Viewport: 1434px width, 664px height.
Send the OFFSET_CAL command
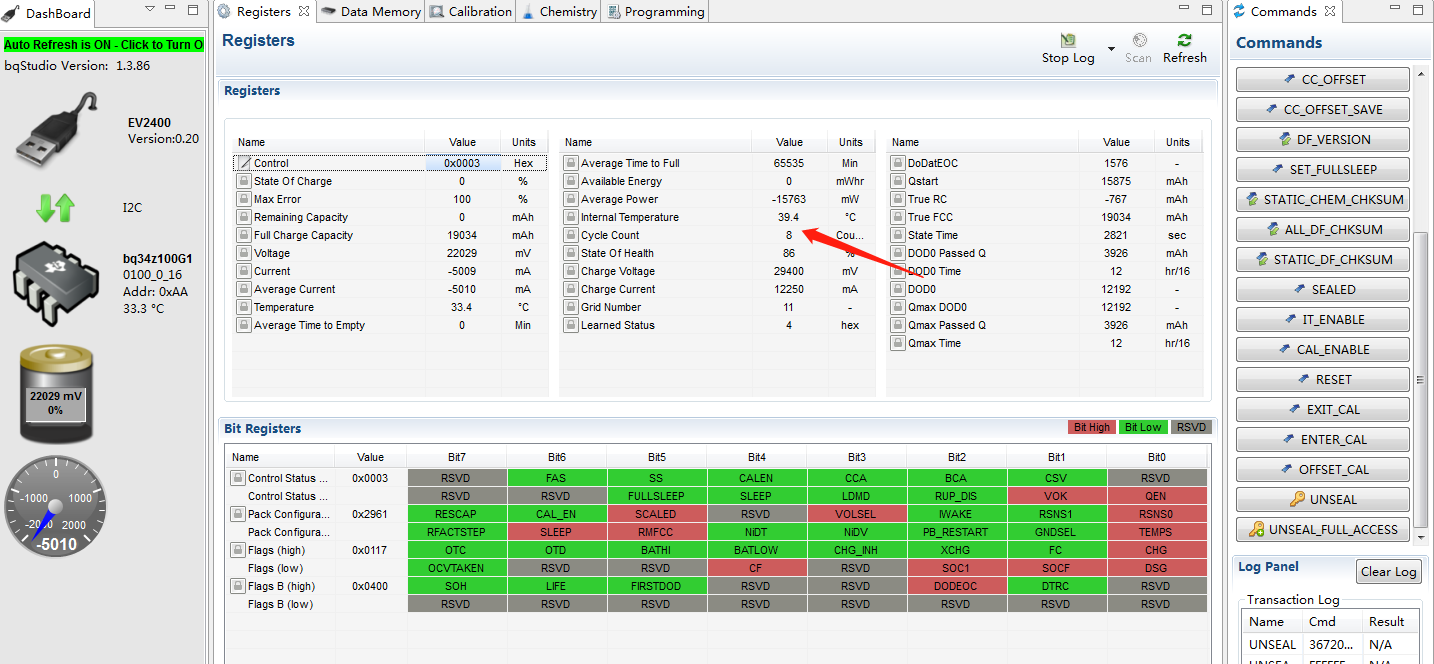pos(1323,469)
